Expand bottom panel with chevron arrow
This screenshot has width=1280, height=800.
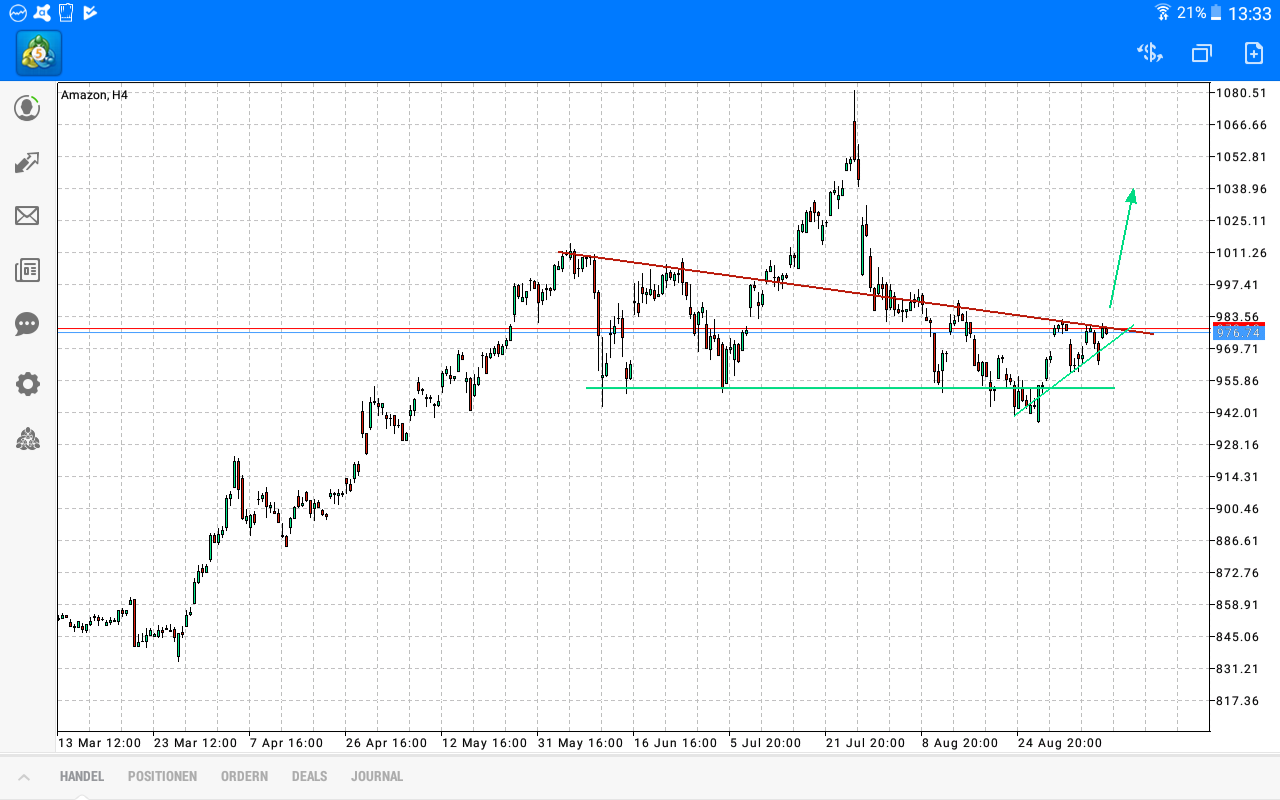point(24,777)
